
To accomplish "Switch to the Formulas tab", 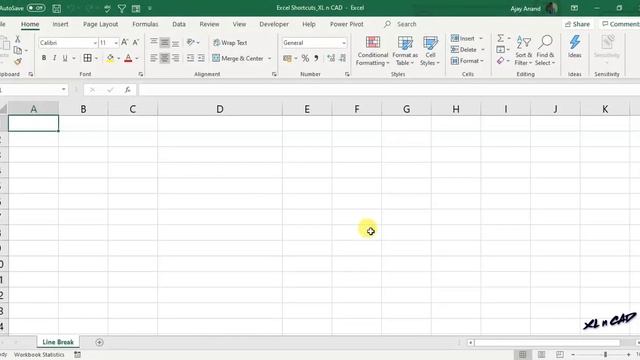I will (145, 24).
